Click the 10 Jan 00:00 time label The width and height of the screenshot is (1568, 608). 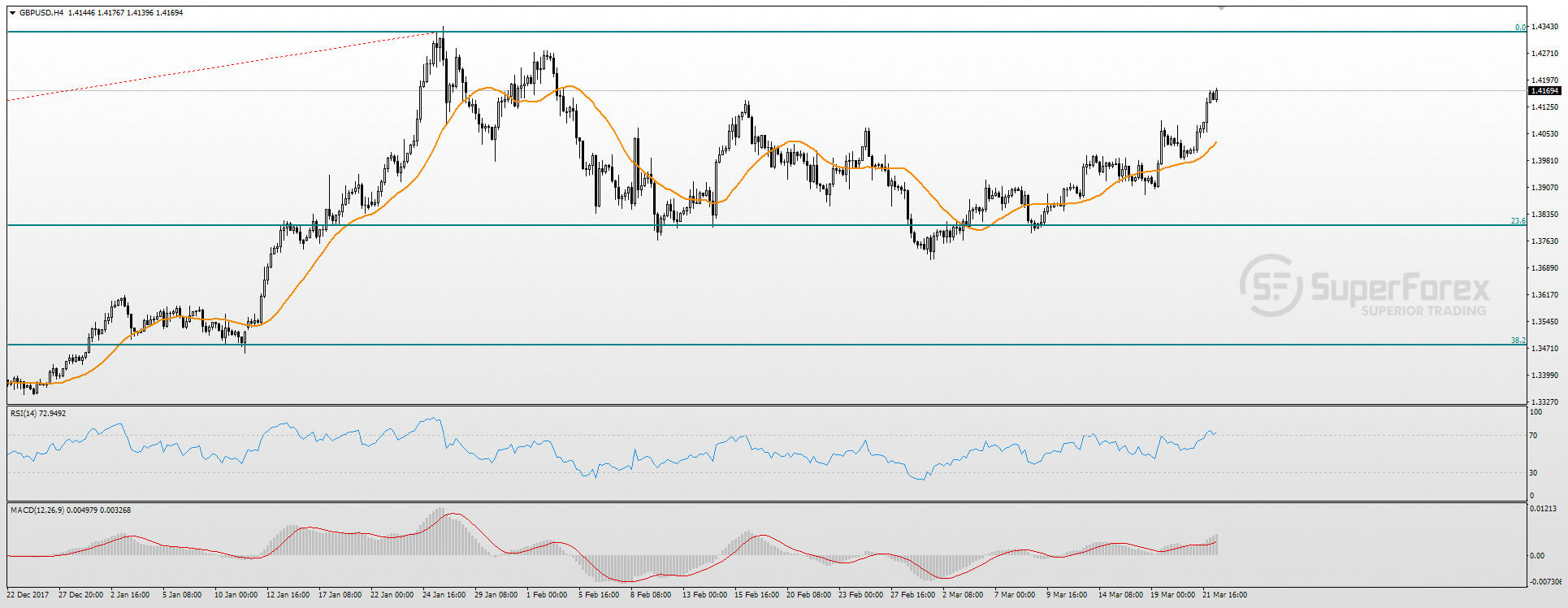pos(236,595)
